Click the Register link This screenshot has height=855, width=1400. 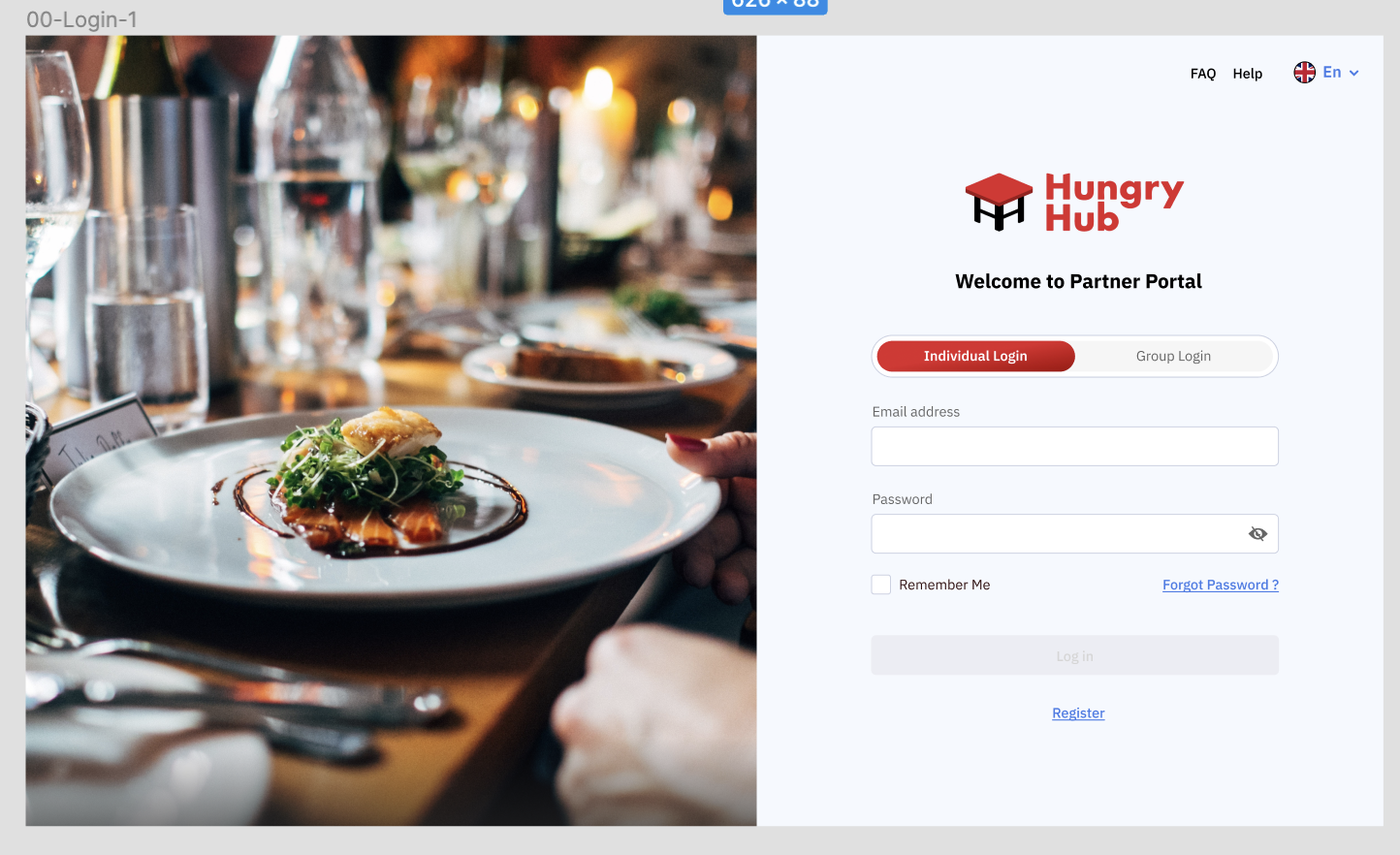click(x=1078, y=713)
